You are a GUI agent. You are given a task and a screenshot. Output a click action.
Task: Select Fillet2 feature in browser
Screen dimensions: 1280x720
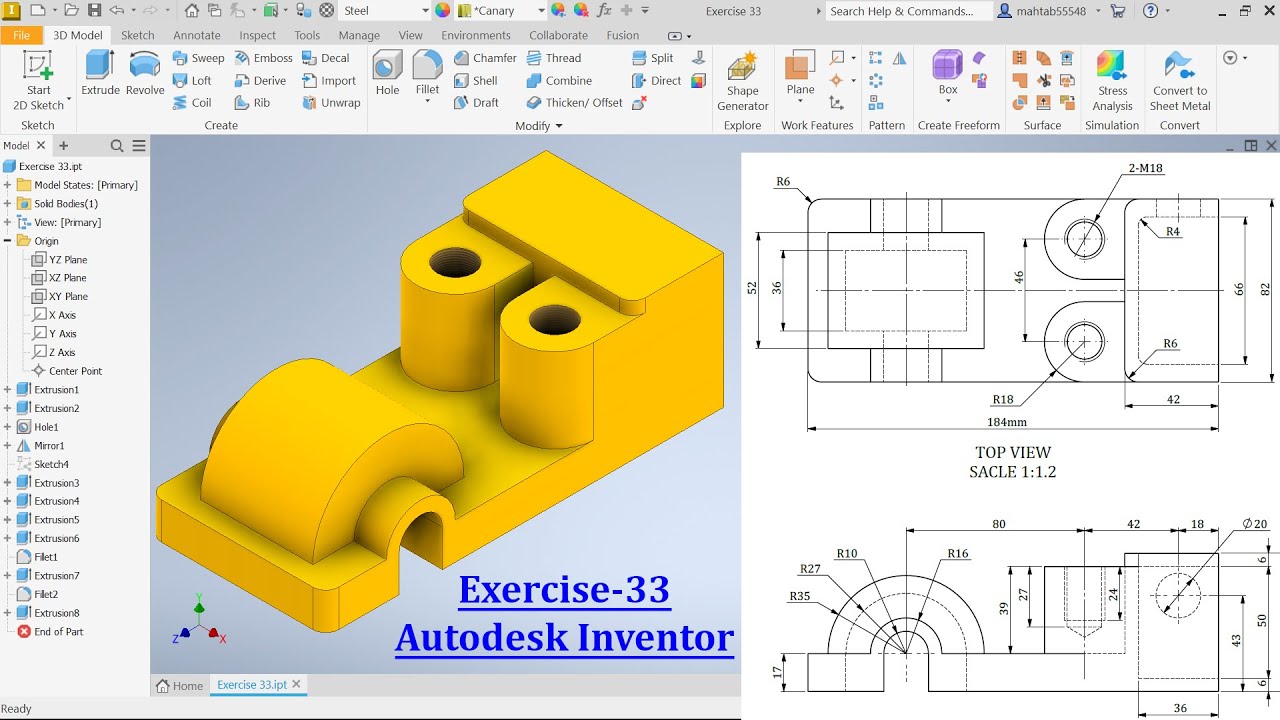coord(39,594)
